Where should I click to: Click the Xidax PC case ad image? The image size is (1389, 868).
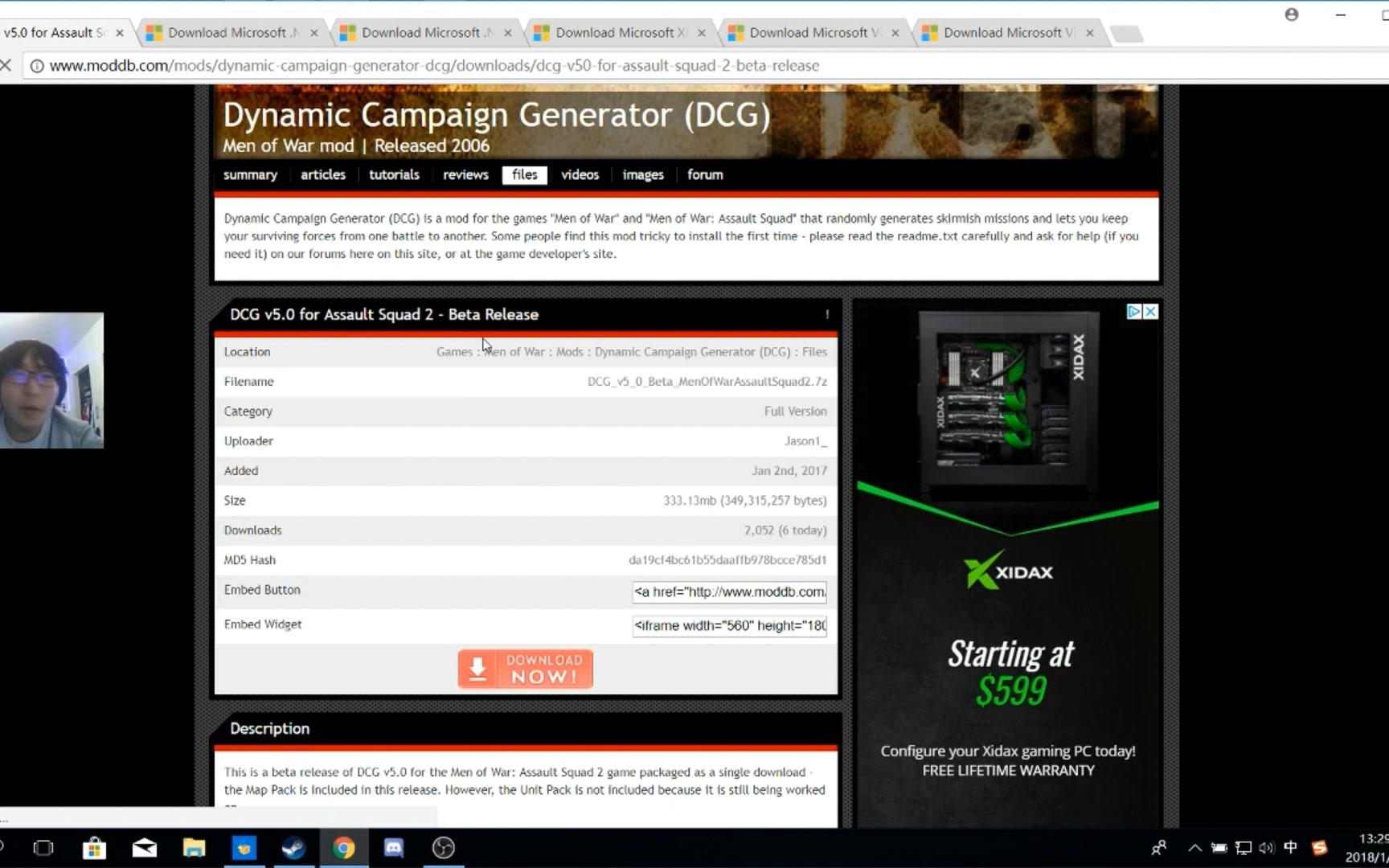pyautogui.click(x=1008, y=399)
